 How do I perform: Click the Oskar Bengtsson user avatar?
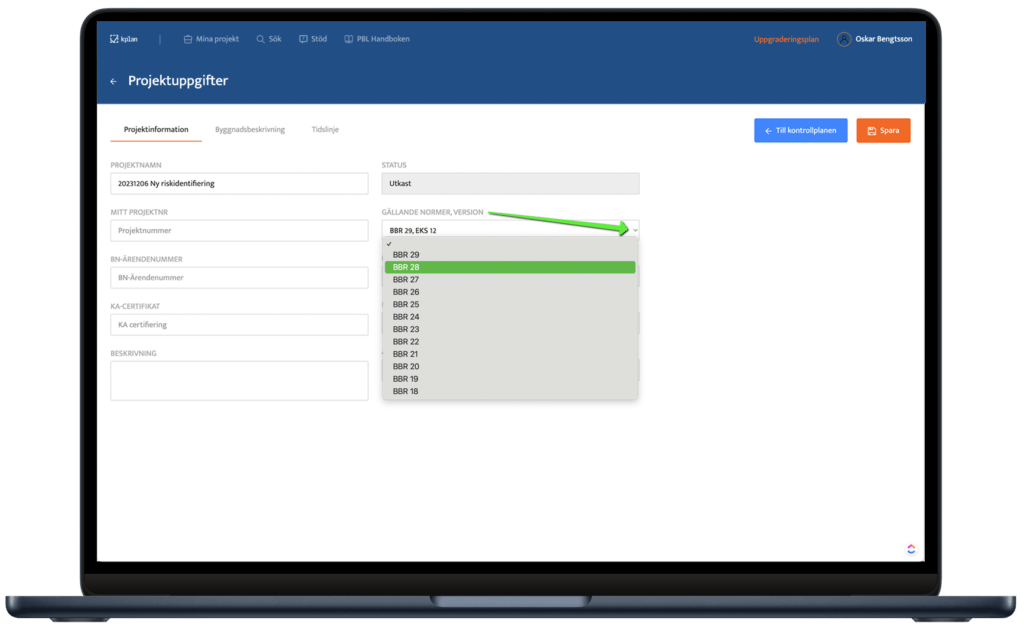pyautogui.click(x=844, y=39)
